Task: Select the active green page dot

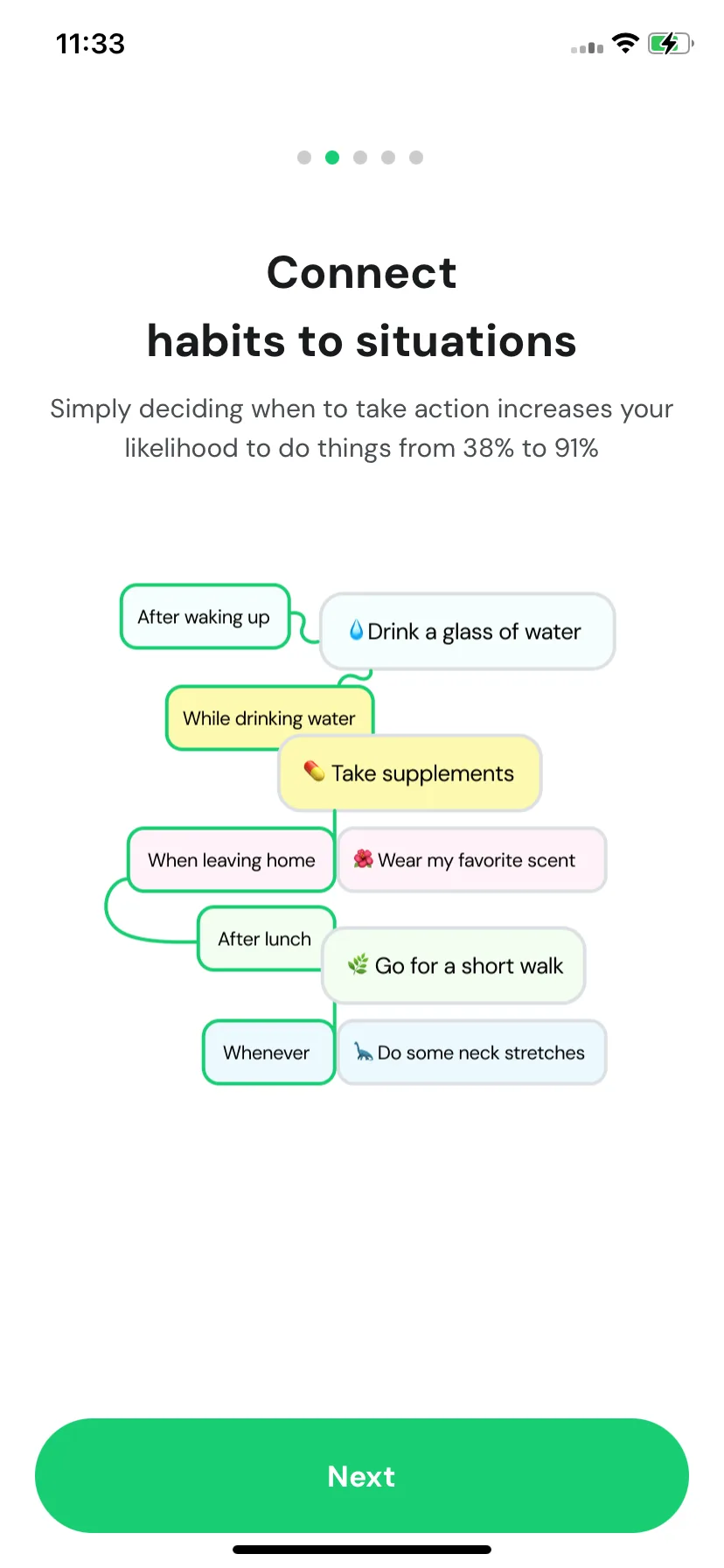Action: (332, 157)
